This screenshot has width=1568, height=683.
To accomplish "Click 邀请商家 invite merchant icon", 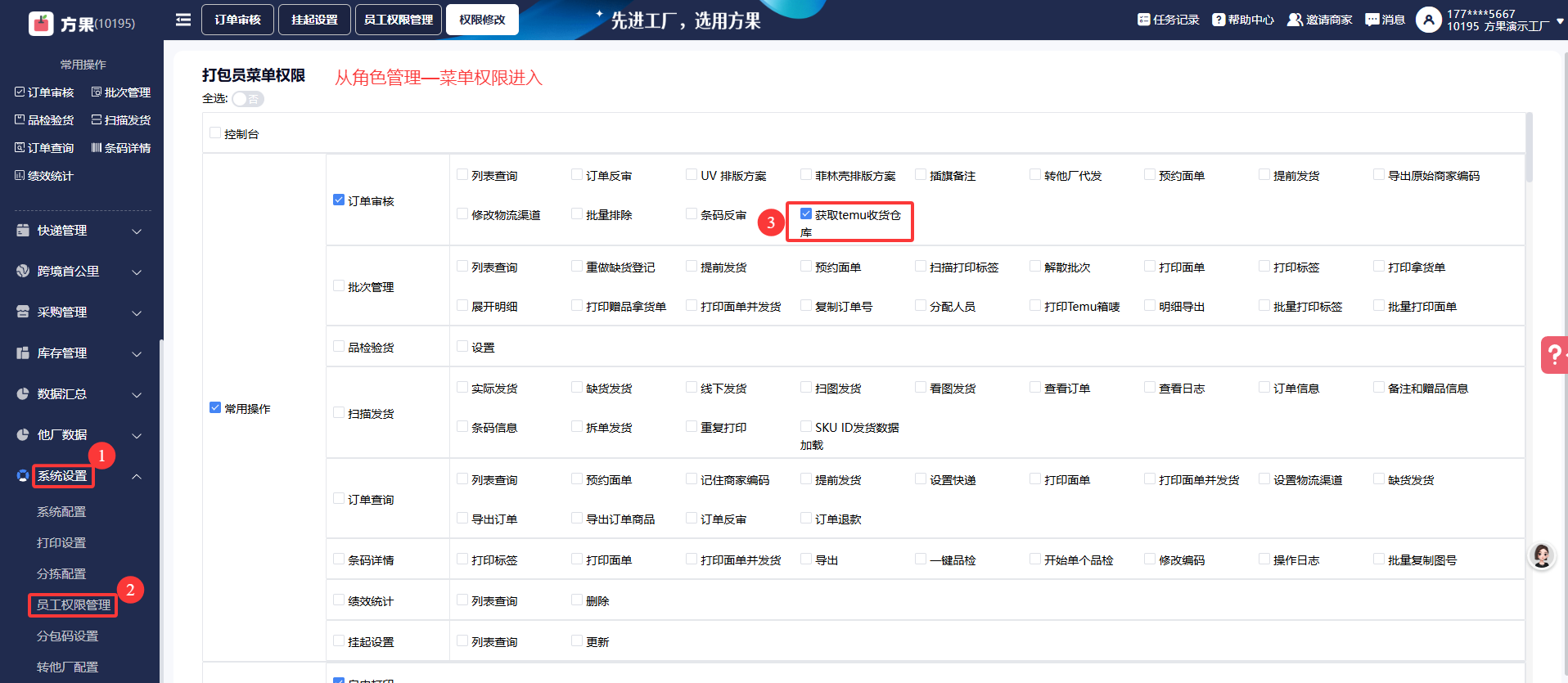I will [1295, 20].
